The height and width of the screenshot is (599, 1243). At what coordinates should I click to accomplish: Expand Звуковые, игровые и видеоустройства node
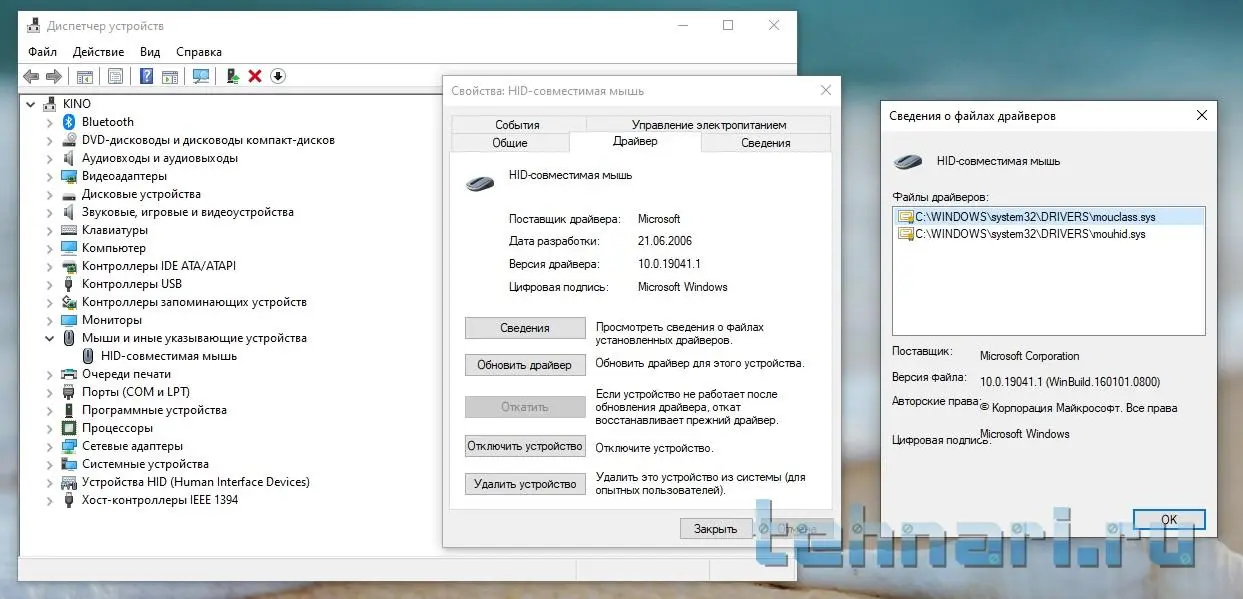tap(50, 212)
